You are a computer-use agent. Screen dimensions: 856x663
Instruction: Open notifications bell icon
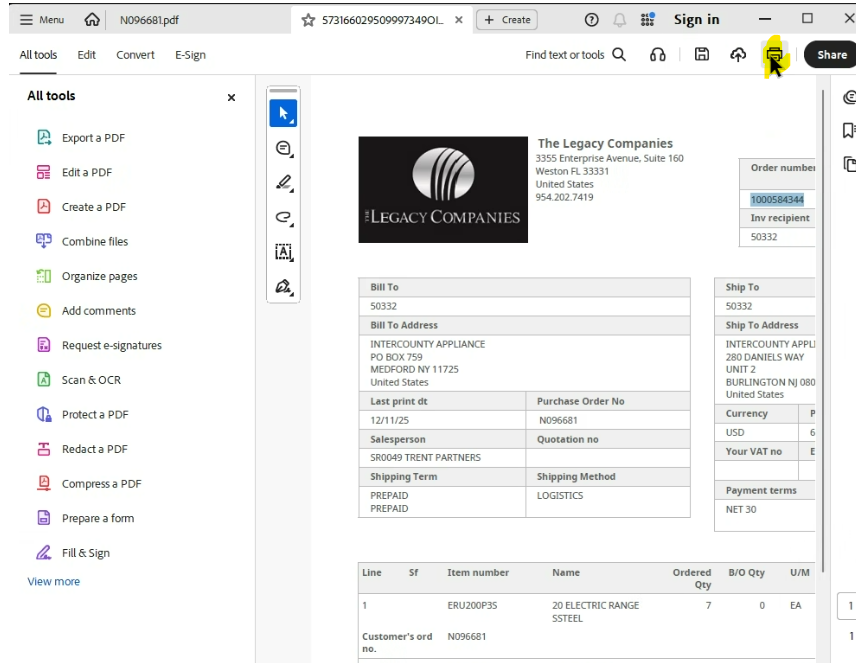(620, 20)
